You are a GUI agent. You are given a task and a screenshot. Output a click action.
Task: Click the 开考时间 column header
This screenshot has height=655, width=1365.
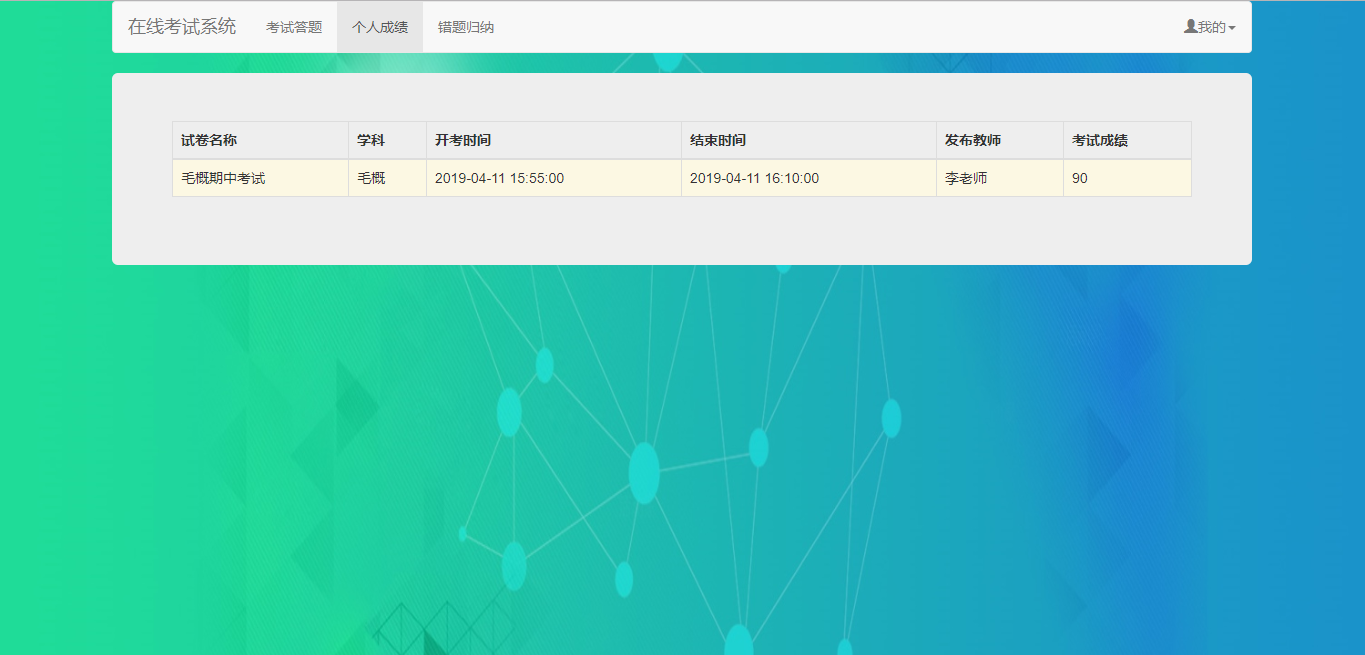[554, 140]
